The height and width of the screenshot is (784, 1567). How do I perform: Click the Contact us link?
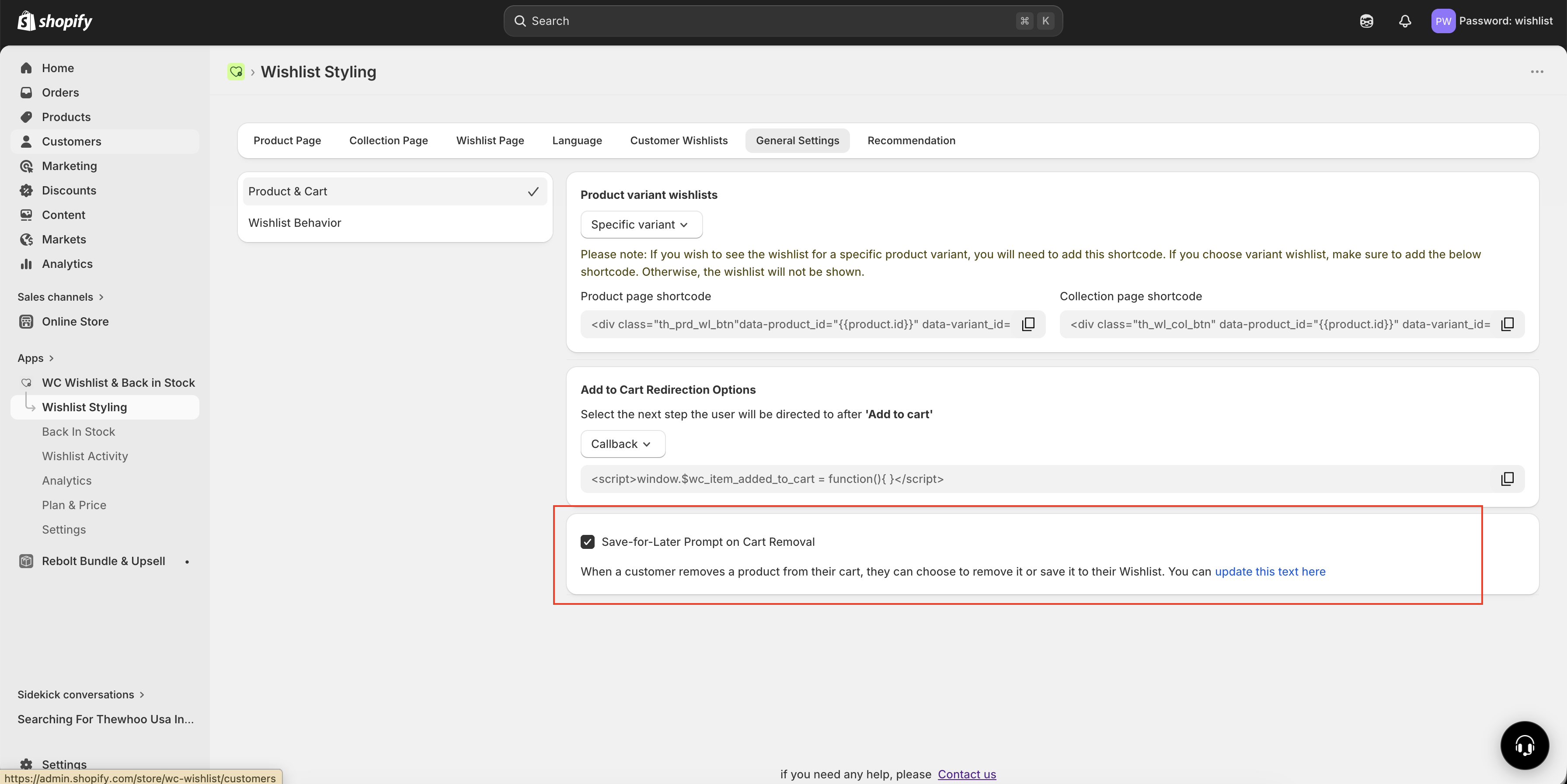[967, 774]
